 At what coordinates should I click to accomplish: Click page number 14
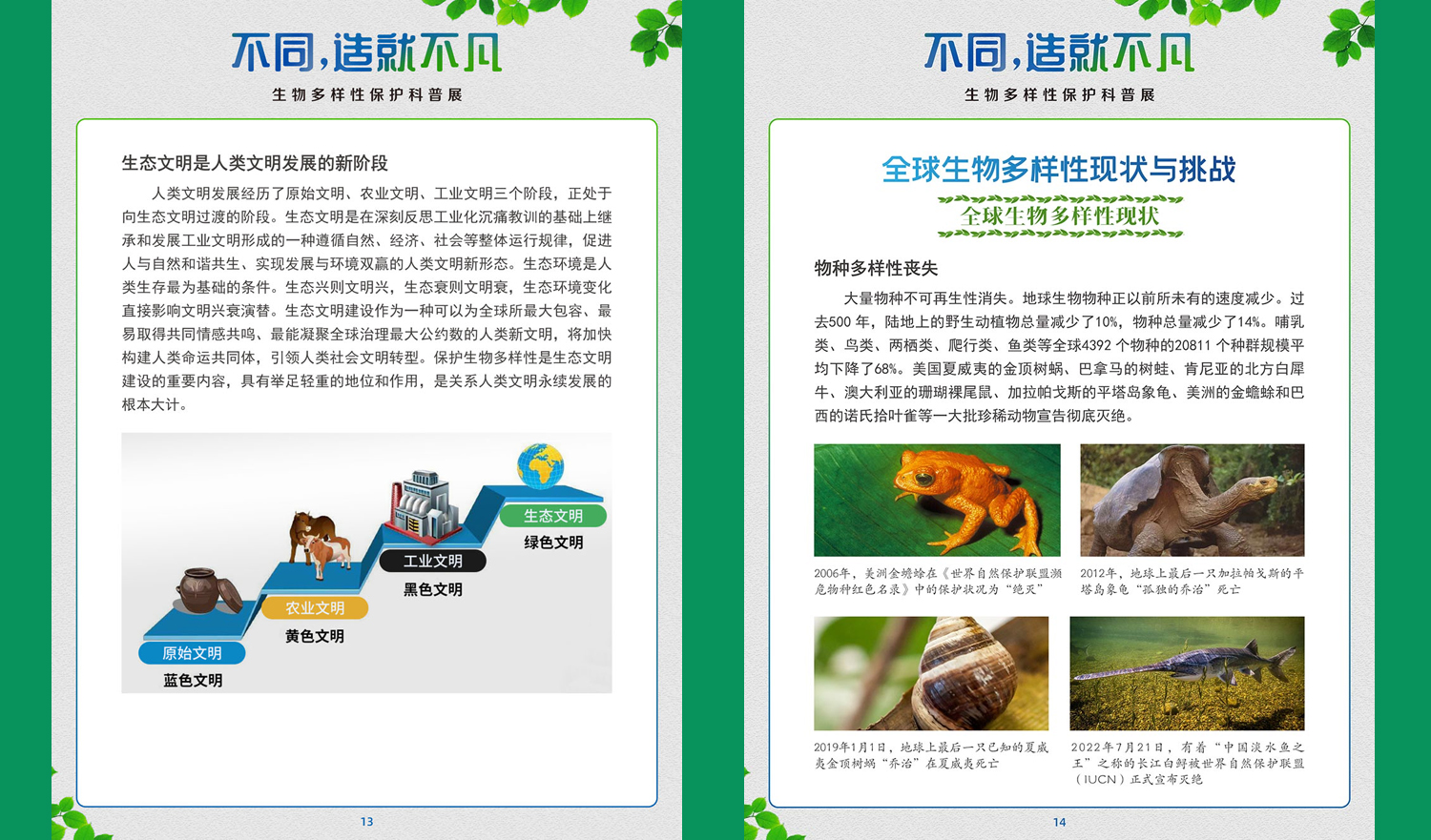1059,822
